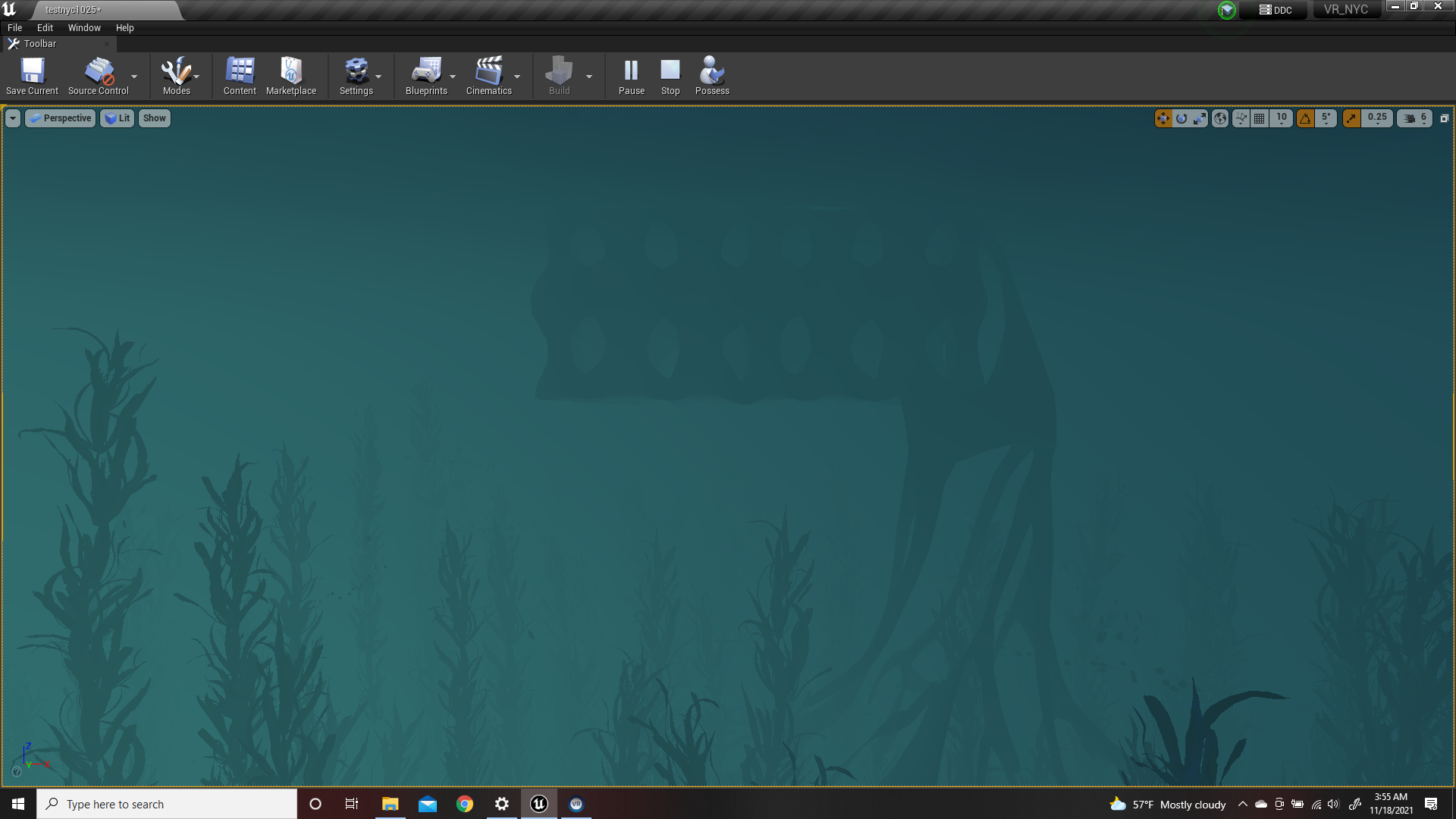The width and height of the screenshot is (1456, 819).
Task: Change rotation snap value 5°
Action: [1326, 118]
